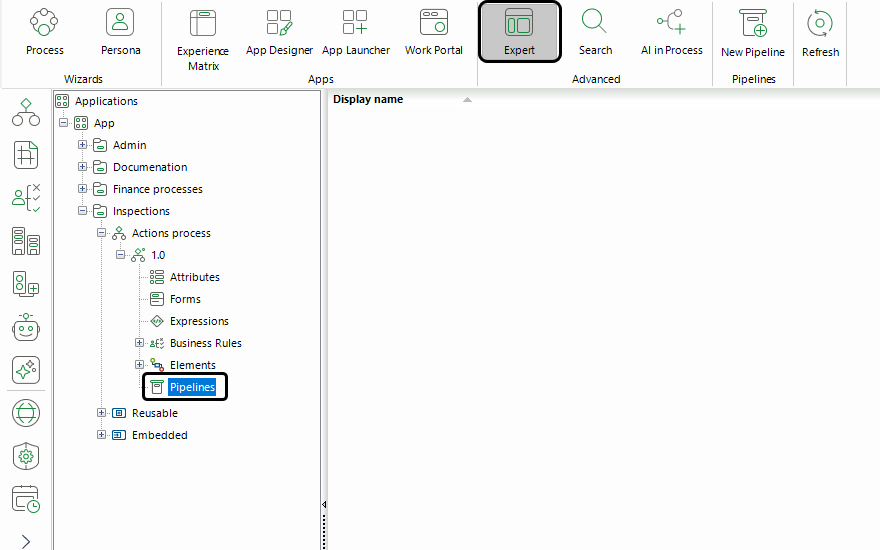Viewport: 880px width, 550px height.
Task: Expand the Documenation folder
Action: click(82, 167)
